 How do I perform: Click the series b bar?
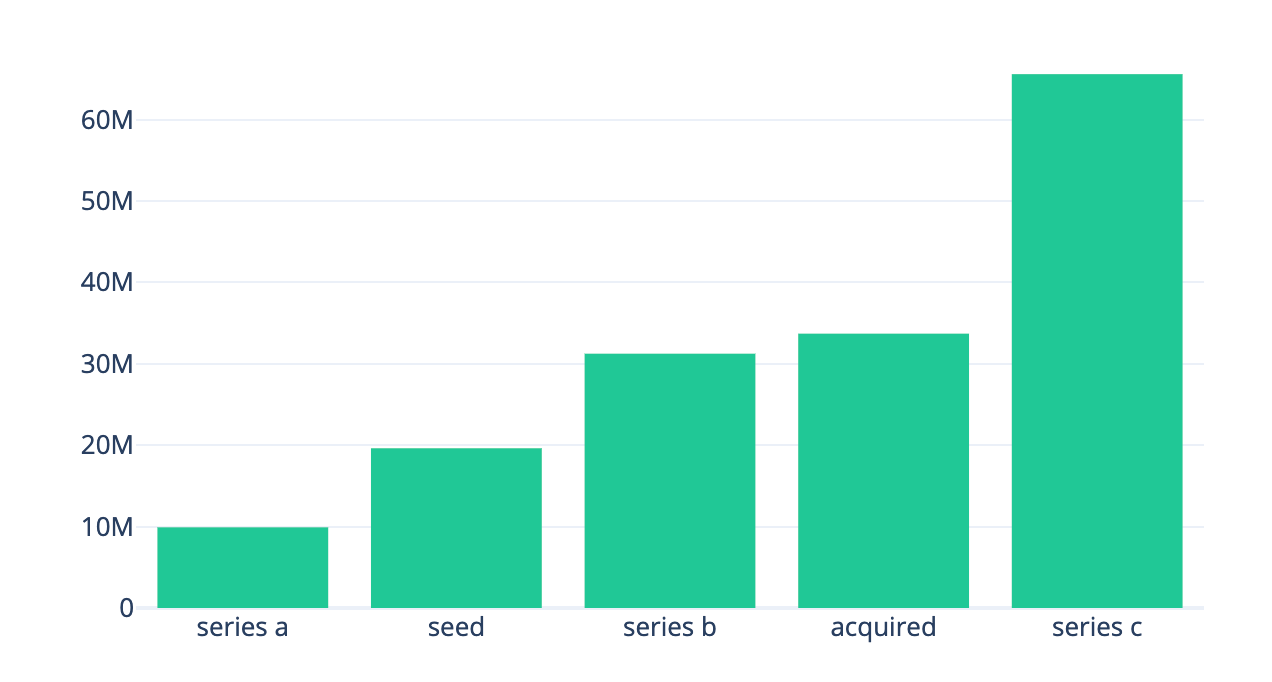pyautogui.click(x=670, y=480)
